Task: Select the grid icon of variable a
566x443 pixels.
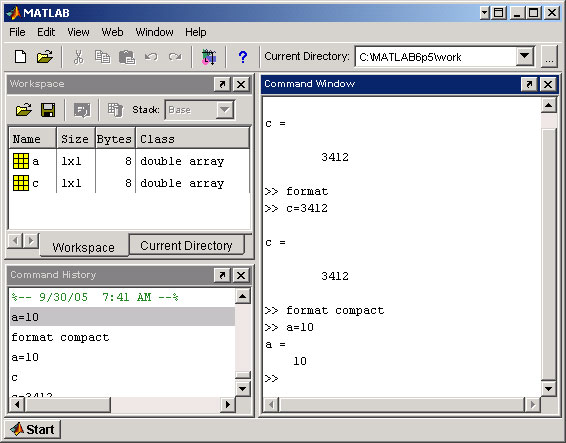Action: 21,161
